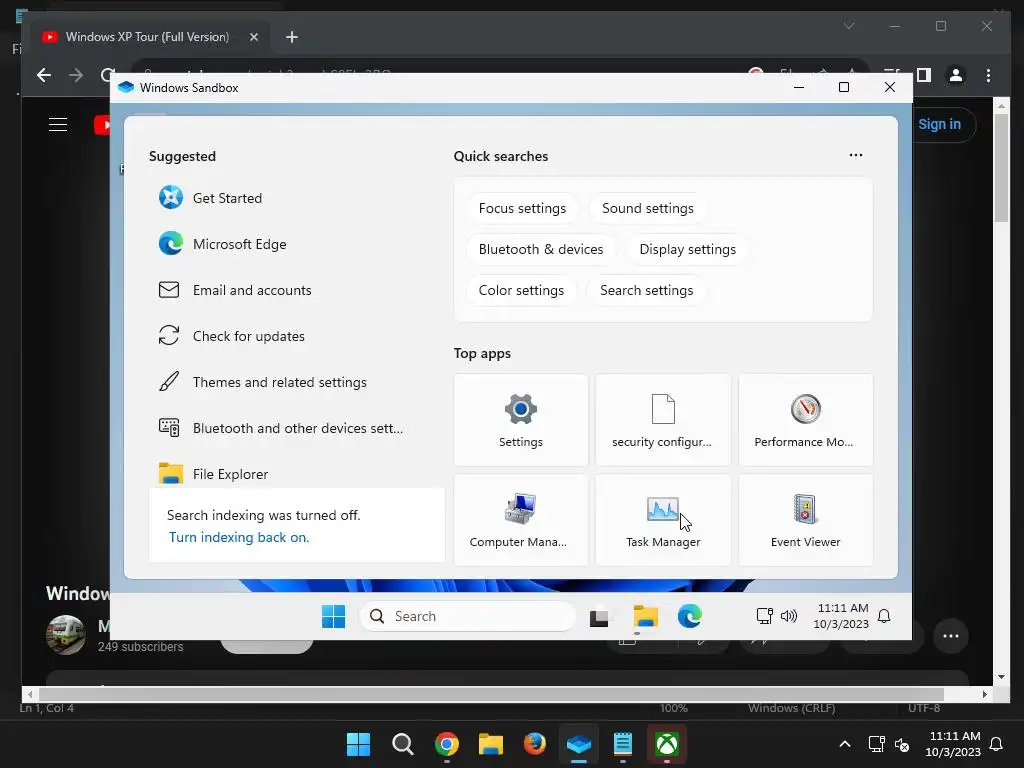The image size is (1024, 768).
Task: Open a new Chrome tab
Action: pyautogui.click(x=292, y=37)
